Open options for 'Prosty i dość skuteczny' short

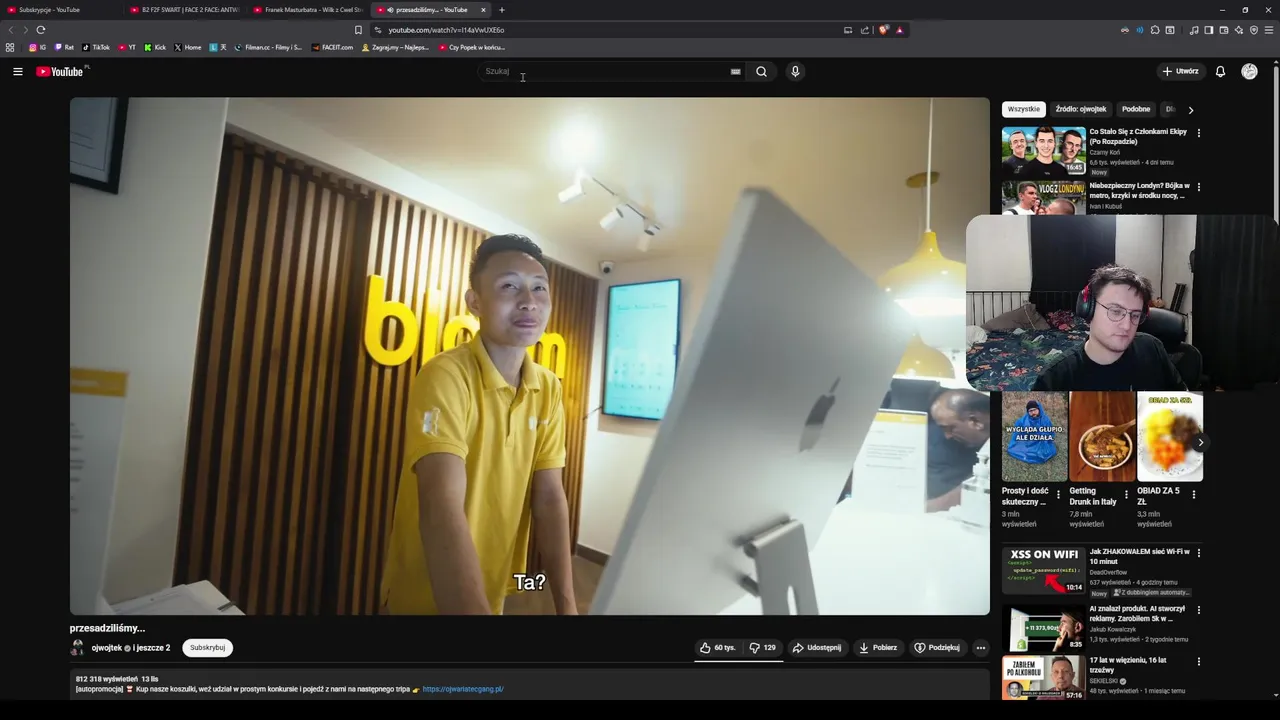(x=1058, y=494)
